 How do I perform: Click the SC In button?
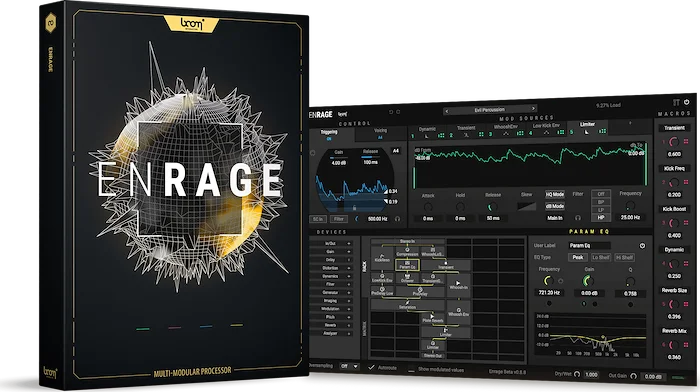318,219
